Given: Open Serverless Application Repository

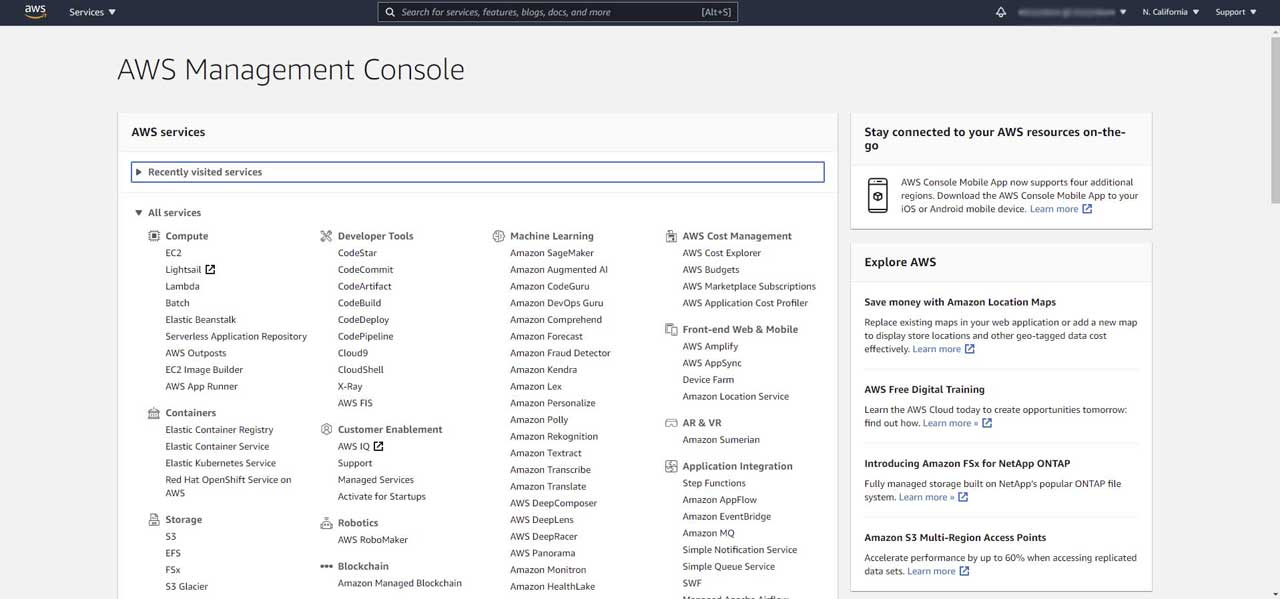Looking at the screenshot, I should click(x=236, y=336).
